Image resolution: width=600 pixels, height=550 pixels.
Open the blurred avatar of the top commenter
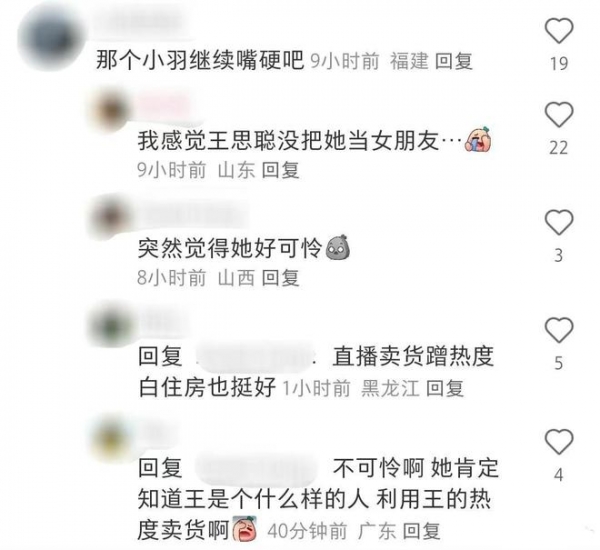click(x=50, y=38)
